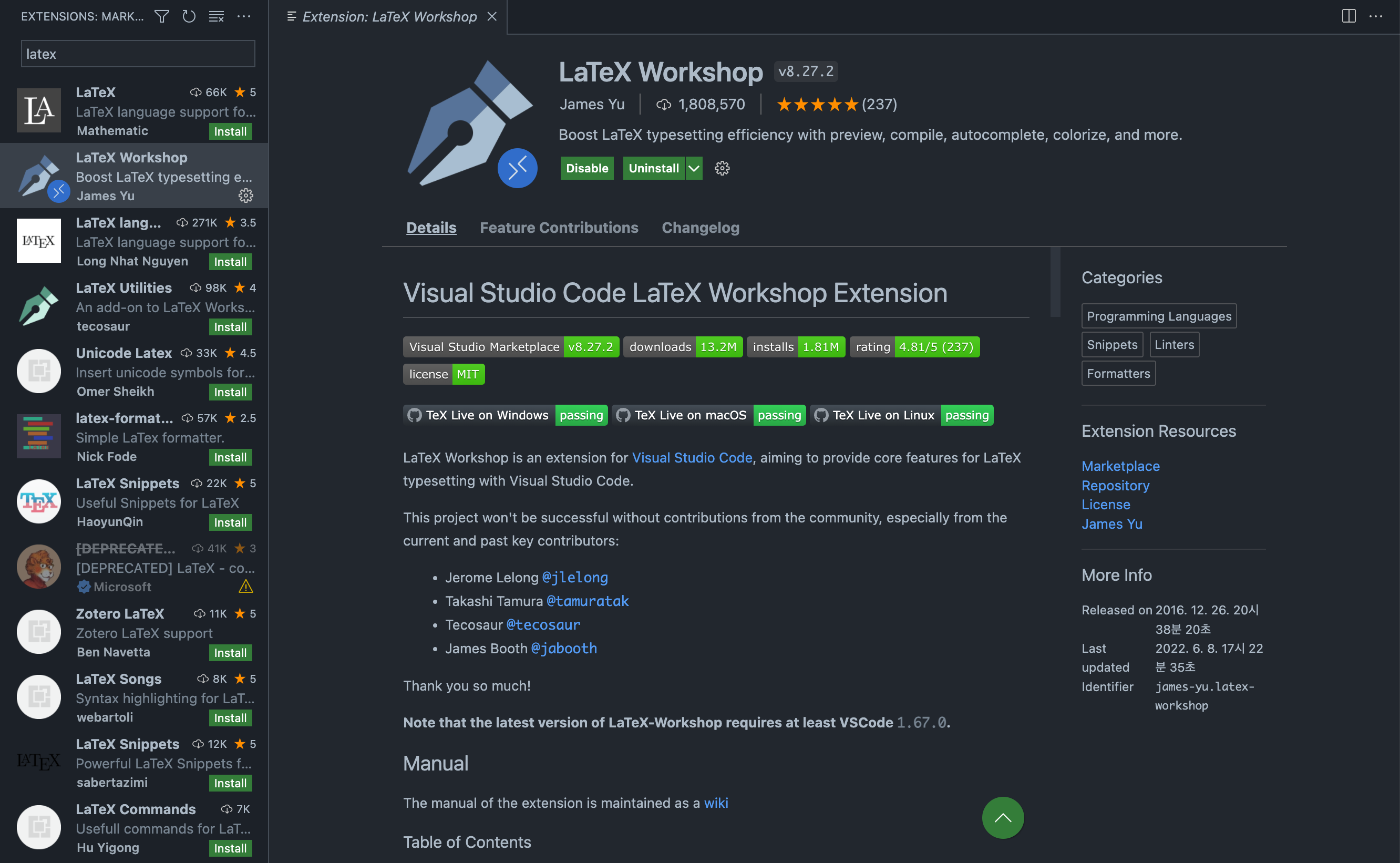The width and height of the screenshot is (1400, 863).
Task: Click warning icon on deprecated LaTeX extension
Action: coord(246,587)
